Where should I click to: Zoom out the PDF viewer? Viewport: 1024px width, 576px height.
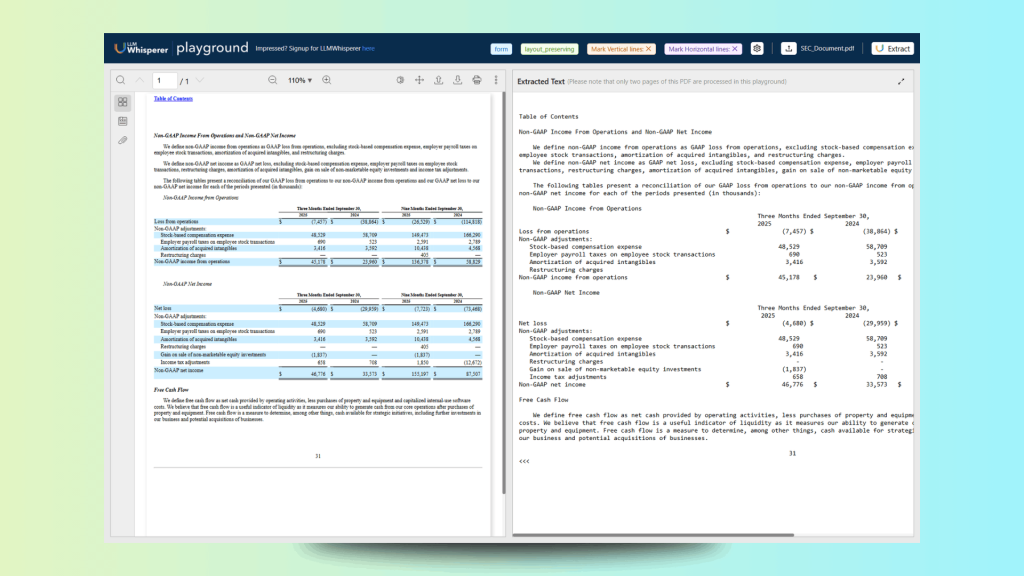click(x=272, y=80)
